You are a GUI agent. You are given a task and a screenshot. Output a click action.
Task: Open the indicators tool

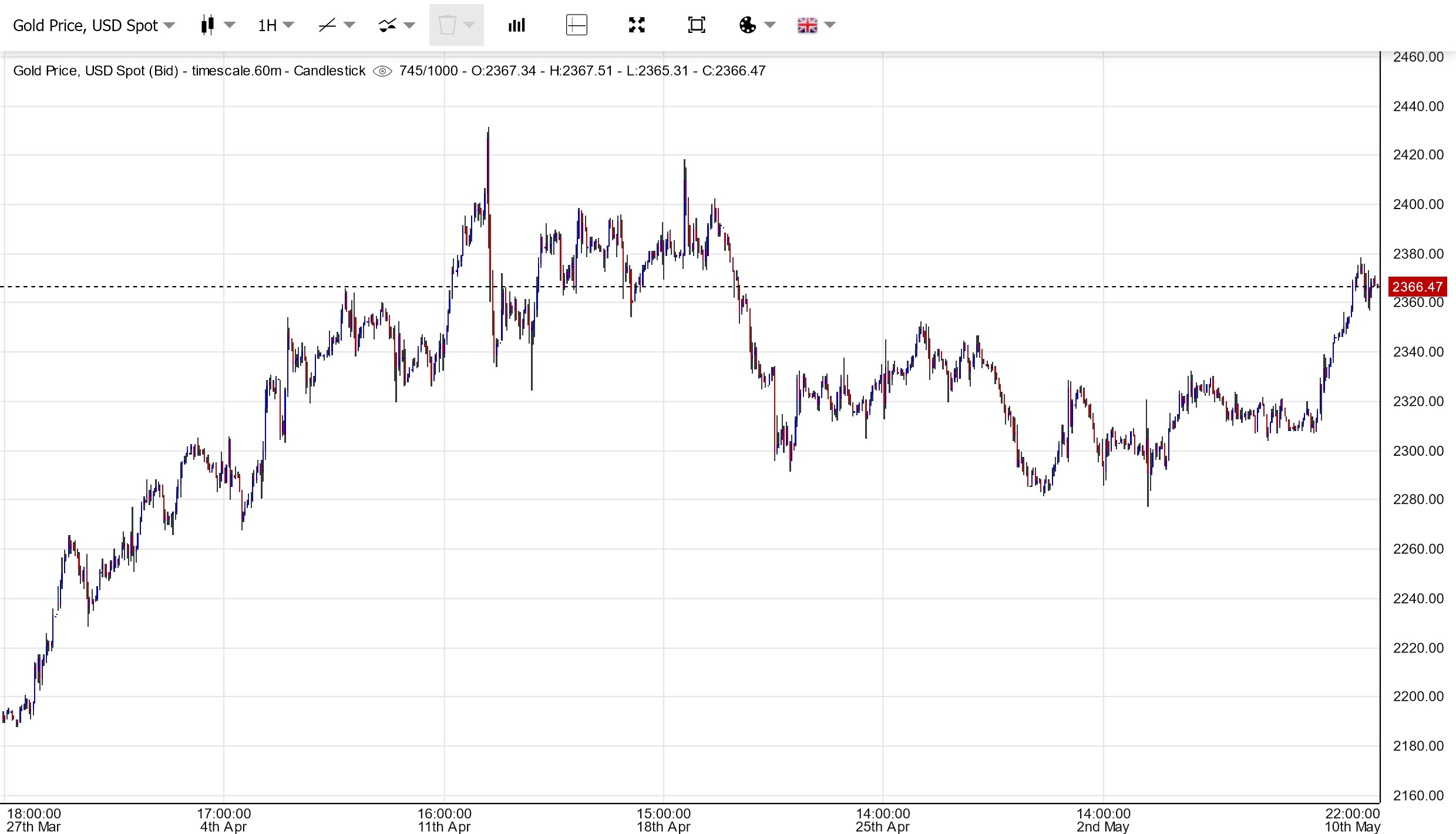tap(388, 25)
